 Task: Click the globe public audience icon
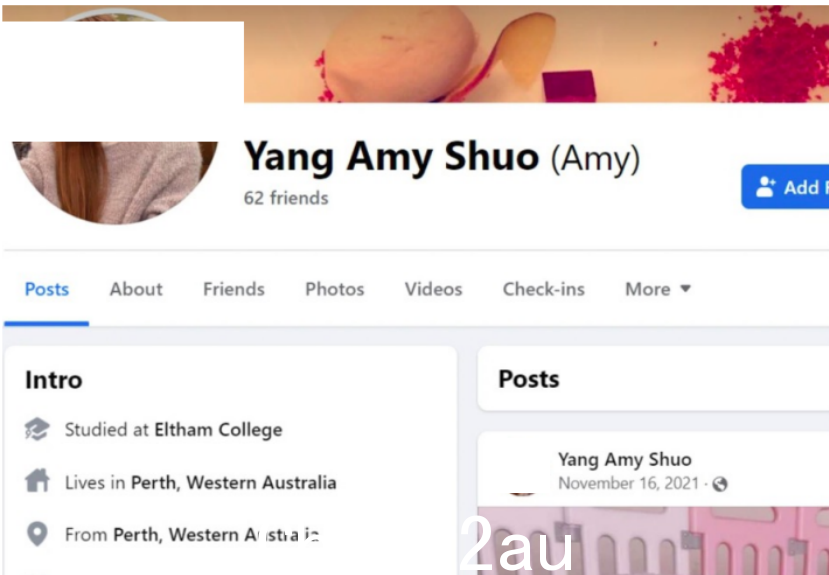point(720,484)
